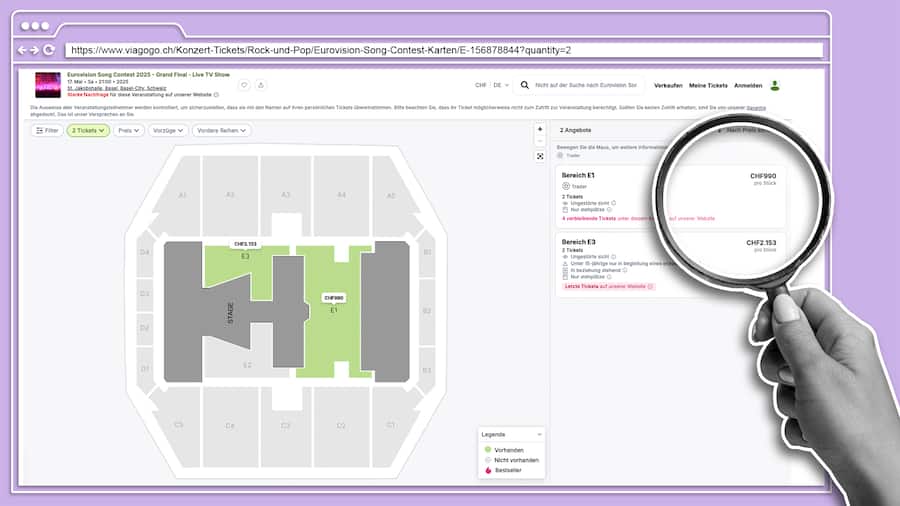Expand the 2 Tickets quantity dropdown
900x506 pixels.
point(88,130)
